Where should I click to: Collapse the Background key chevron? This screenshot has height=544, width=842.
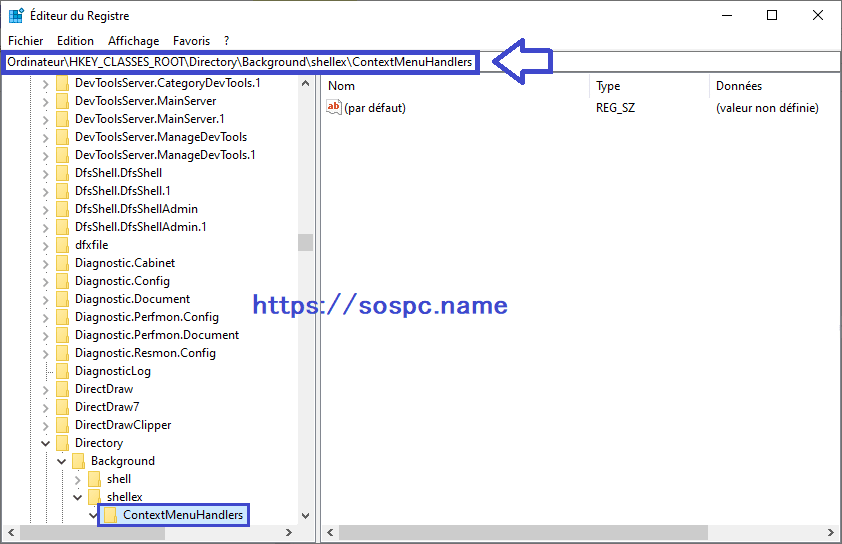[62, 461]
